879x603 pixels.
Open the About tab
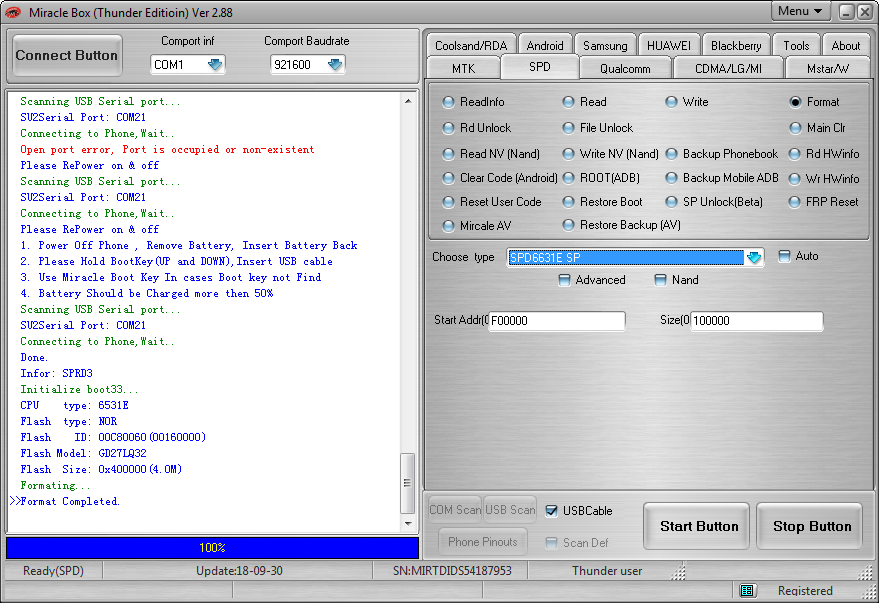point(845,45)
